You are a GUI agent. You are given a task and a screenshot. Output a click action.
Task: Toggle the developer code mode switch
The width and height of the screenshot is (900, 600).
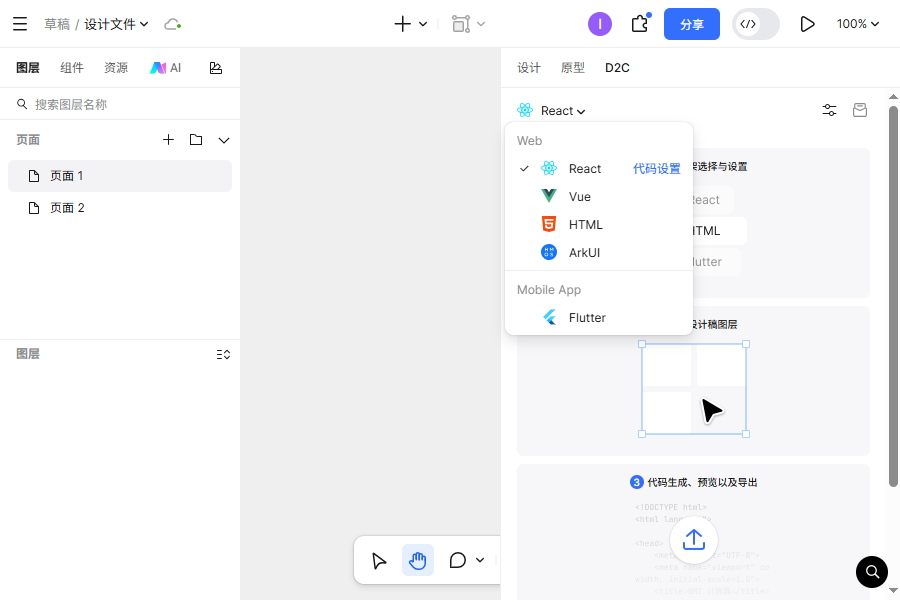[x=755, y=24]
